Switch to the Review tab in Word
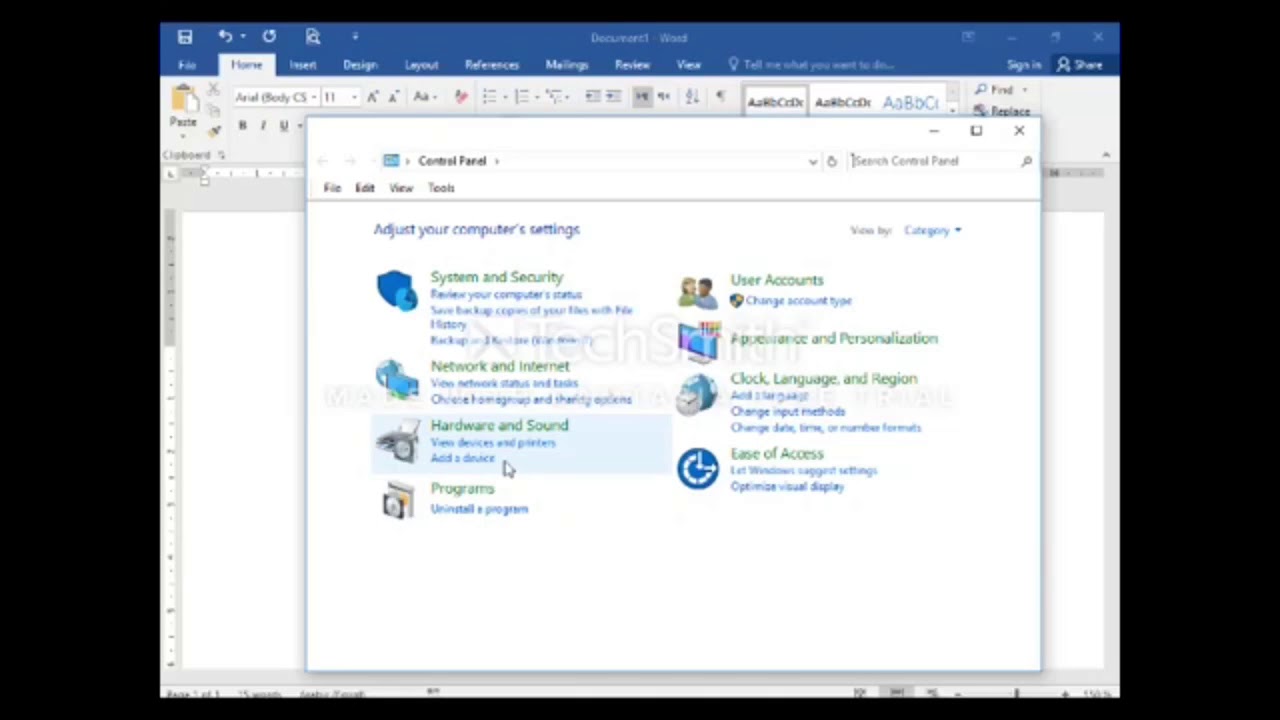The height and width of the screenshot is (720, 1280). [x=632, y=65]
